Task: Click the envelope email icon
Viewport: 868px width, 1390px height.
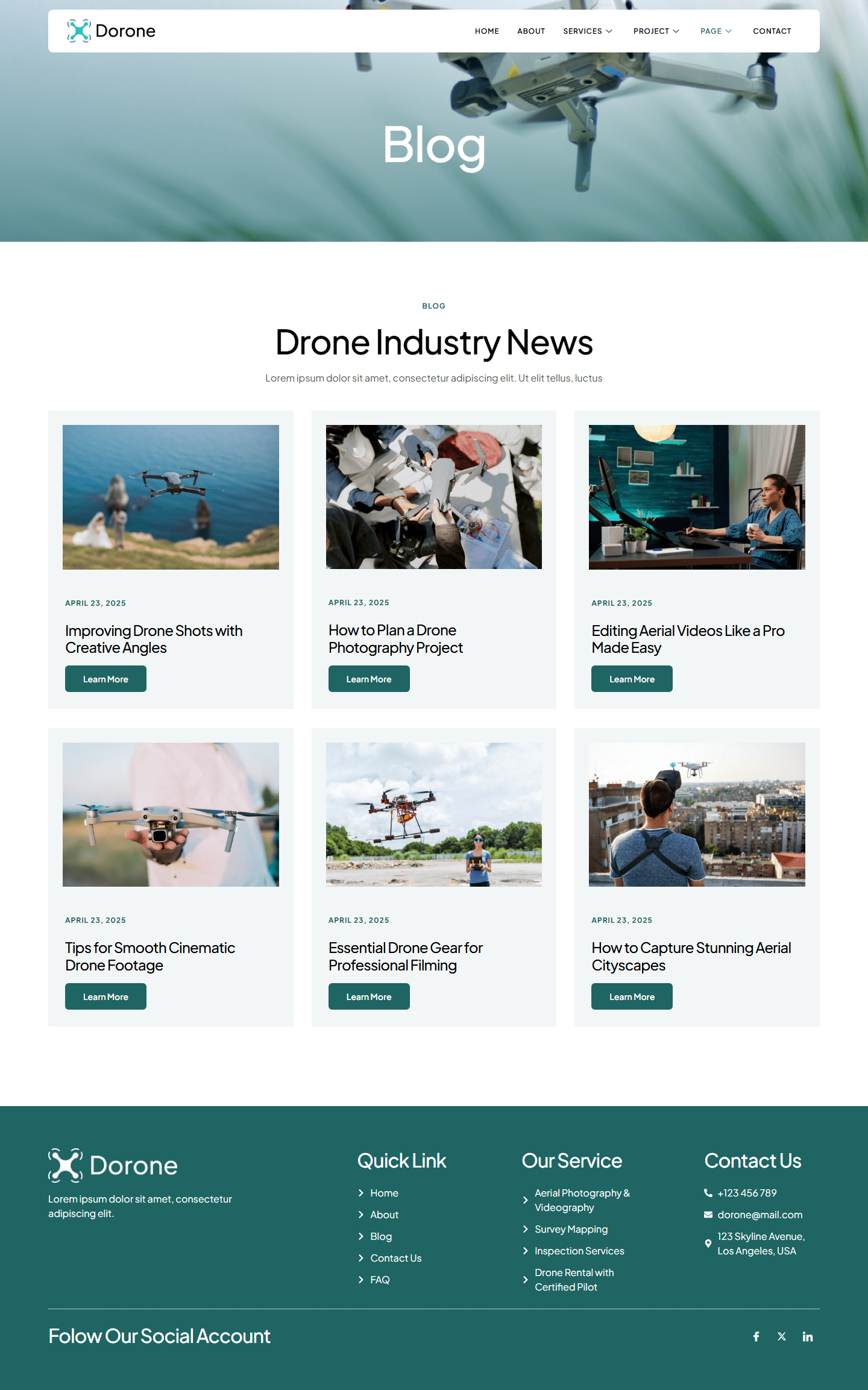Action: pos(708,1215)
